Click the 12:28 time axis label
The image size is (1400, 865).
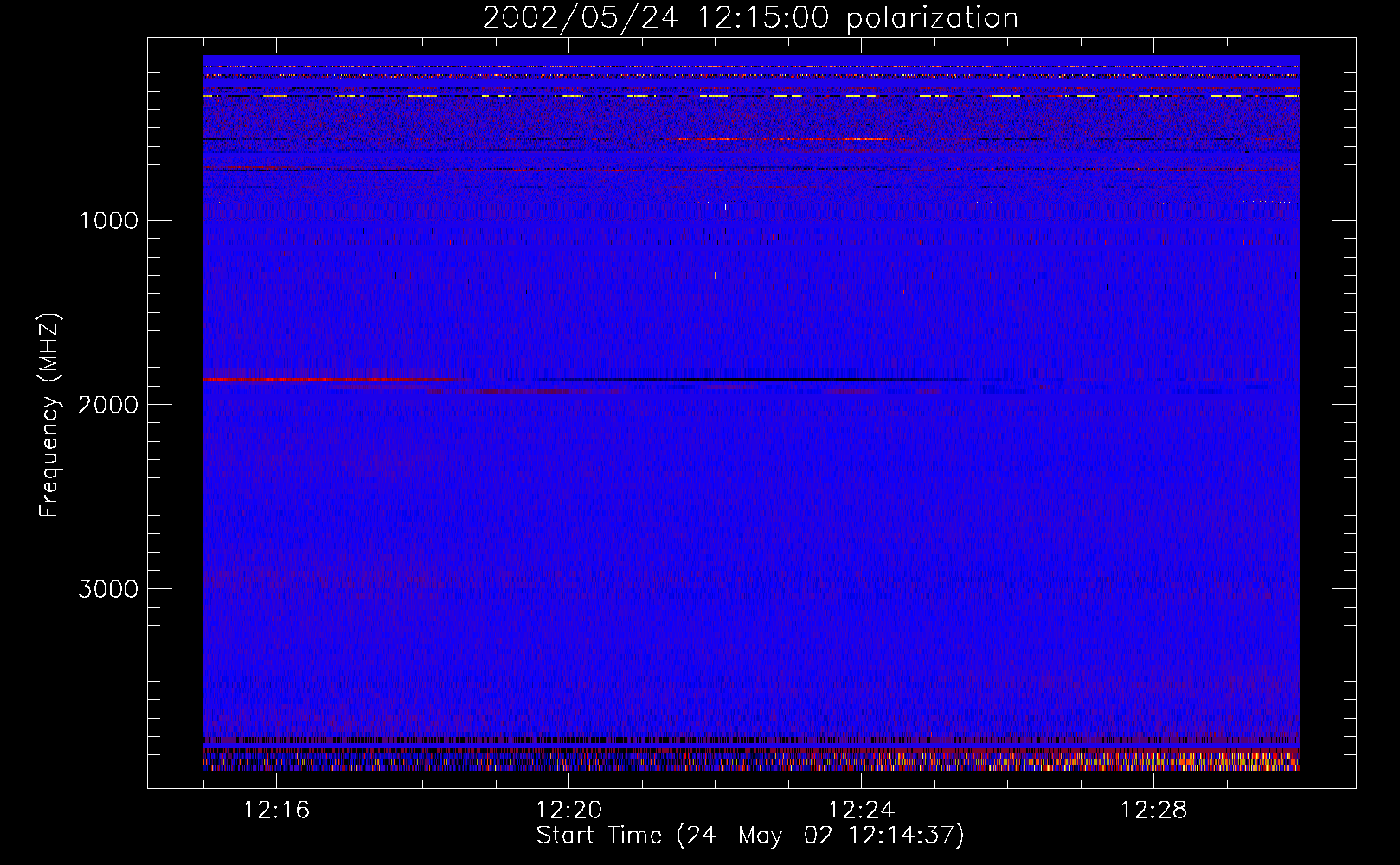tap(1153, 811)
